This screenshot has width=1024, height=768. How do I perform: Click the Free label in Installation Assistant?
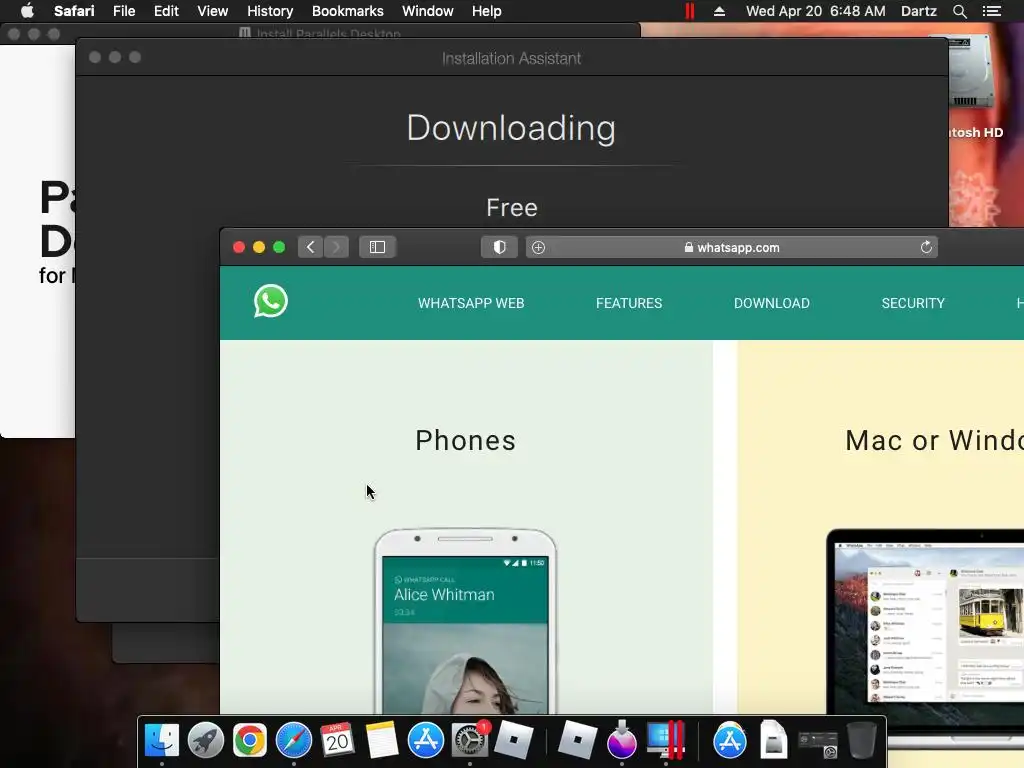click(512, 208)
